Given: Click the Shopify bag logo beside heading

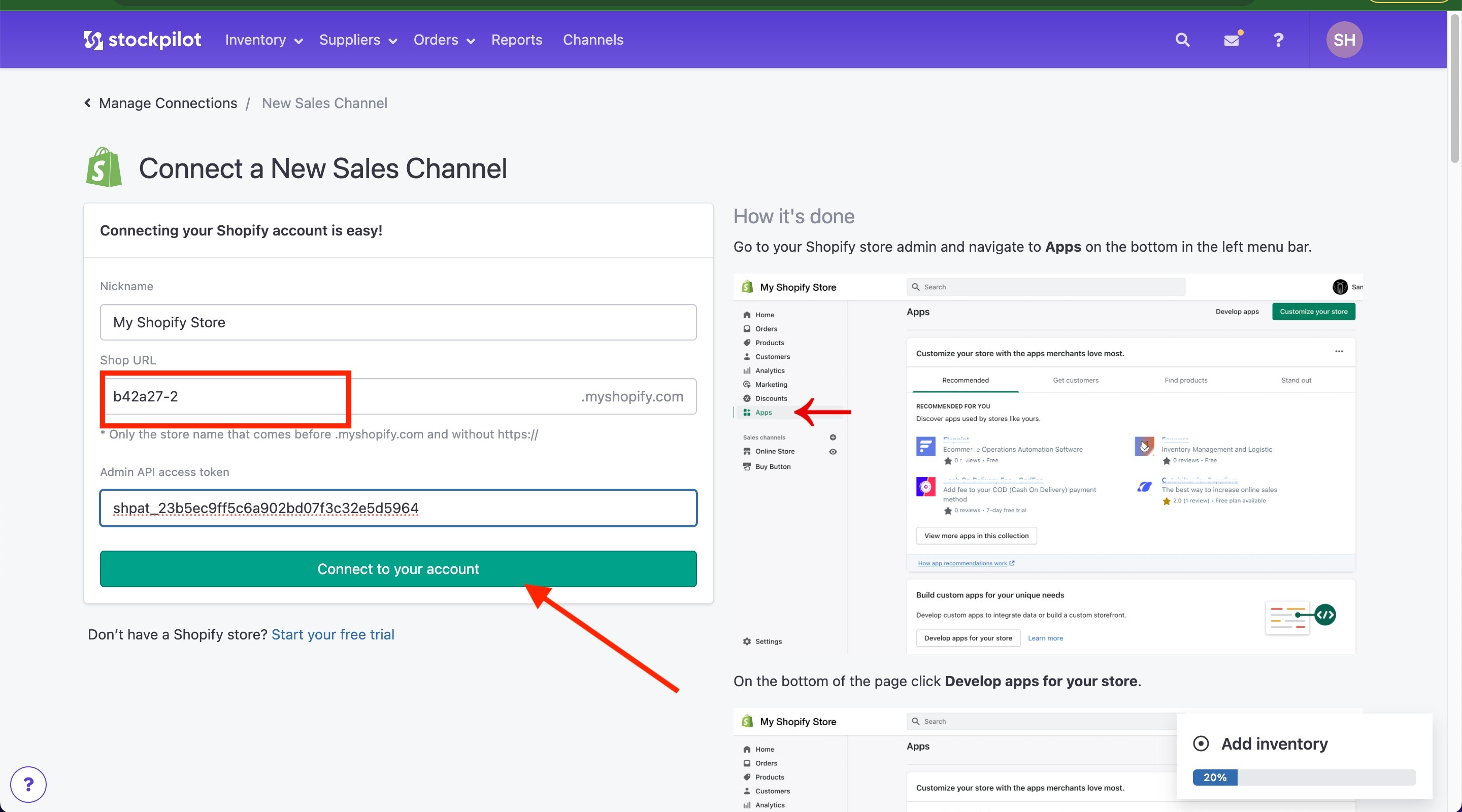Looking at the screenshot, I should click(104, 167).
